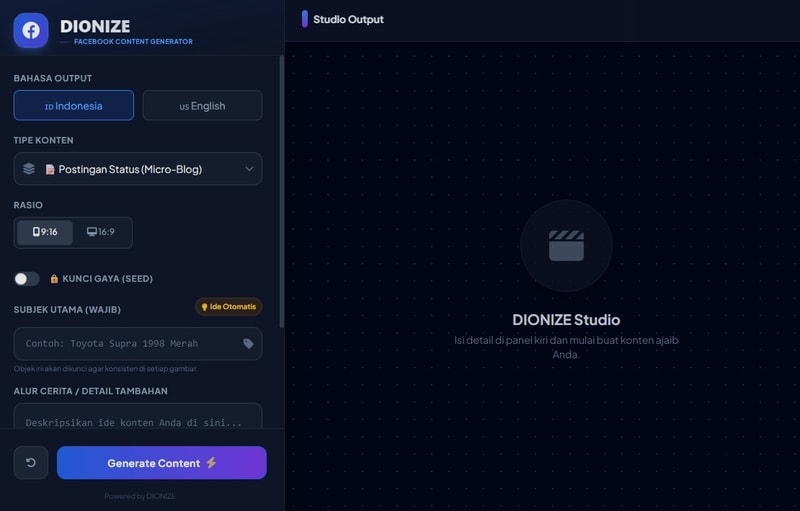Enable the Kunci Gaya (Seed) switch
Image resolution: width=800 pixels, height=511 pixels.
[27, 279]
